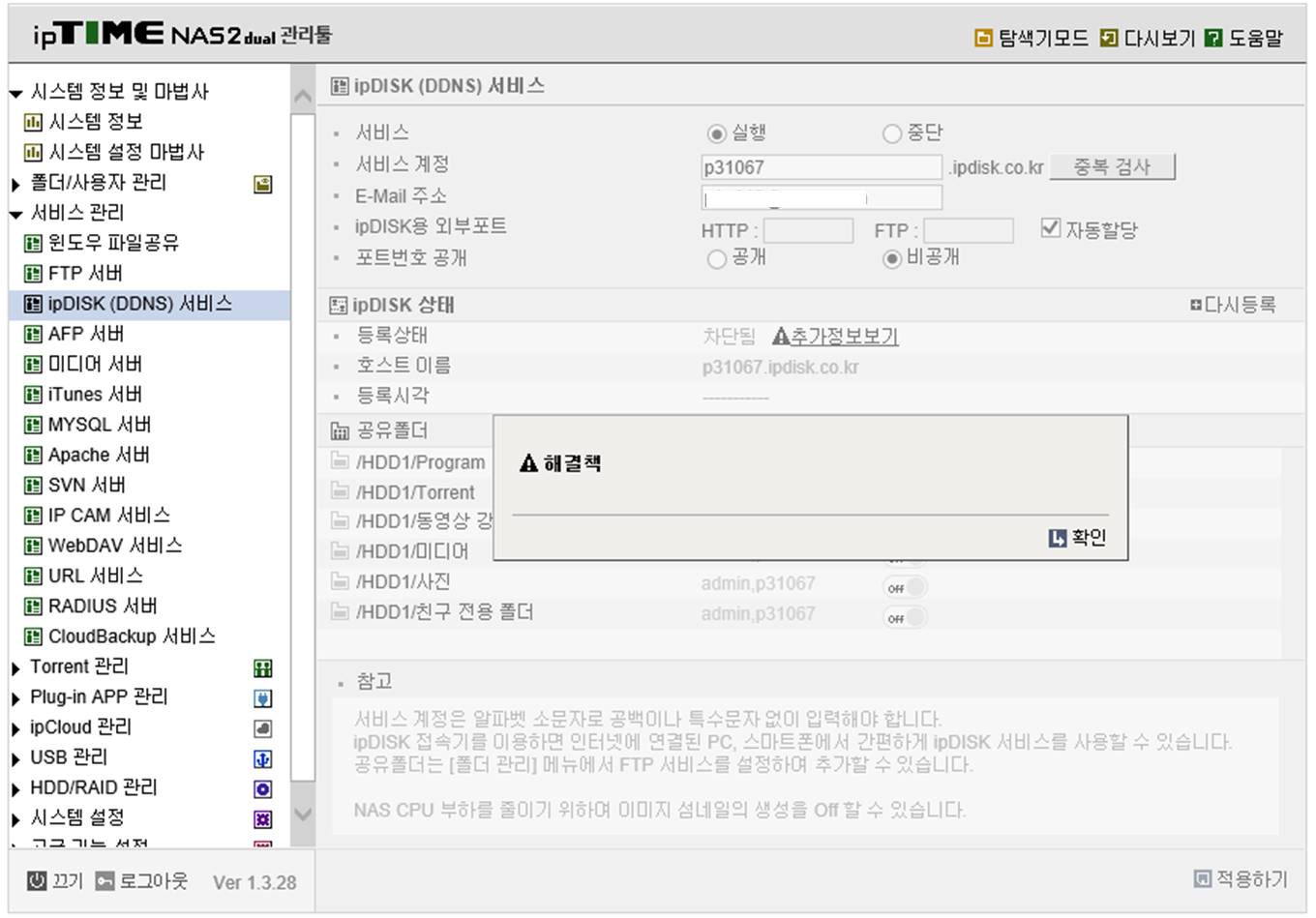Image resolution: width=1316 pixels, height=918 pixels.
Task: Click the 다시등록 plus icon
Action: [1196, 305]
